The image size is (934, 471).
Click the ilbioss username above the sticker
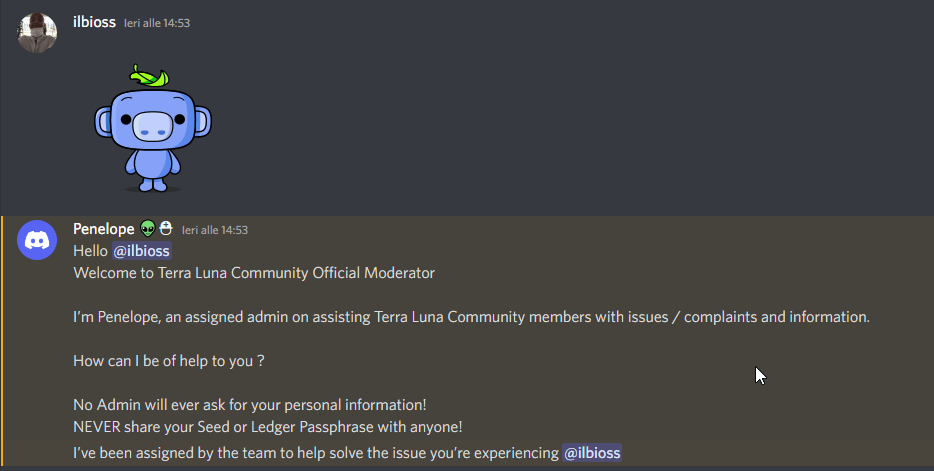click(94, 22)
